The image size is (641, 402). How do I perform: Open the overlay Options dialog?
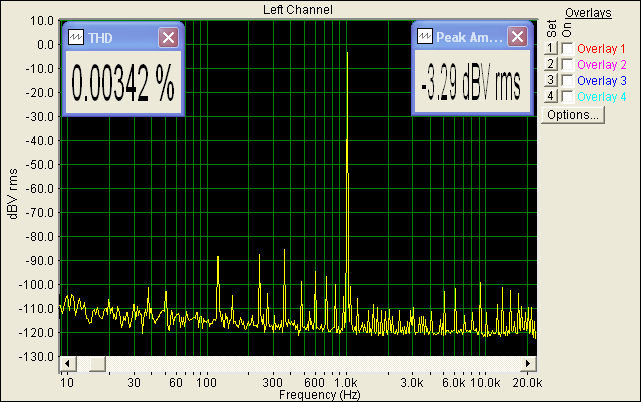(573, 115)
